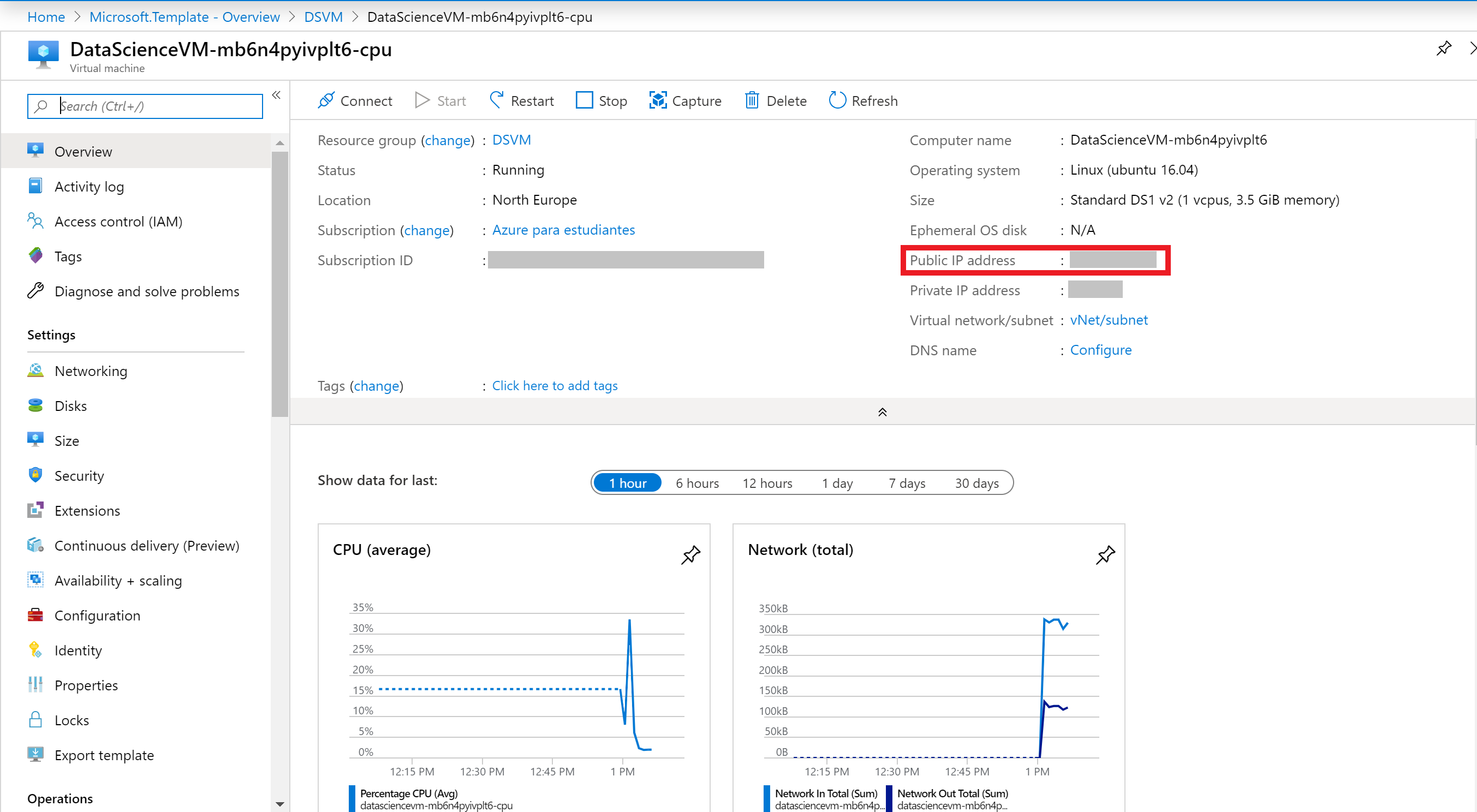The image size is (1477, 812).
Task: Click the Export template icon
Action: click(35, 755)
